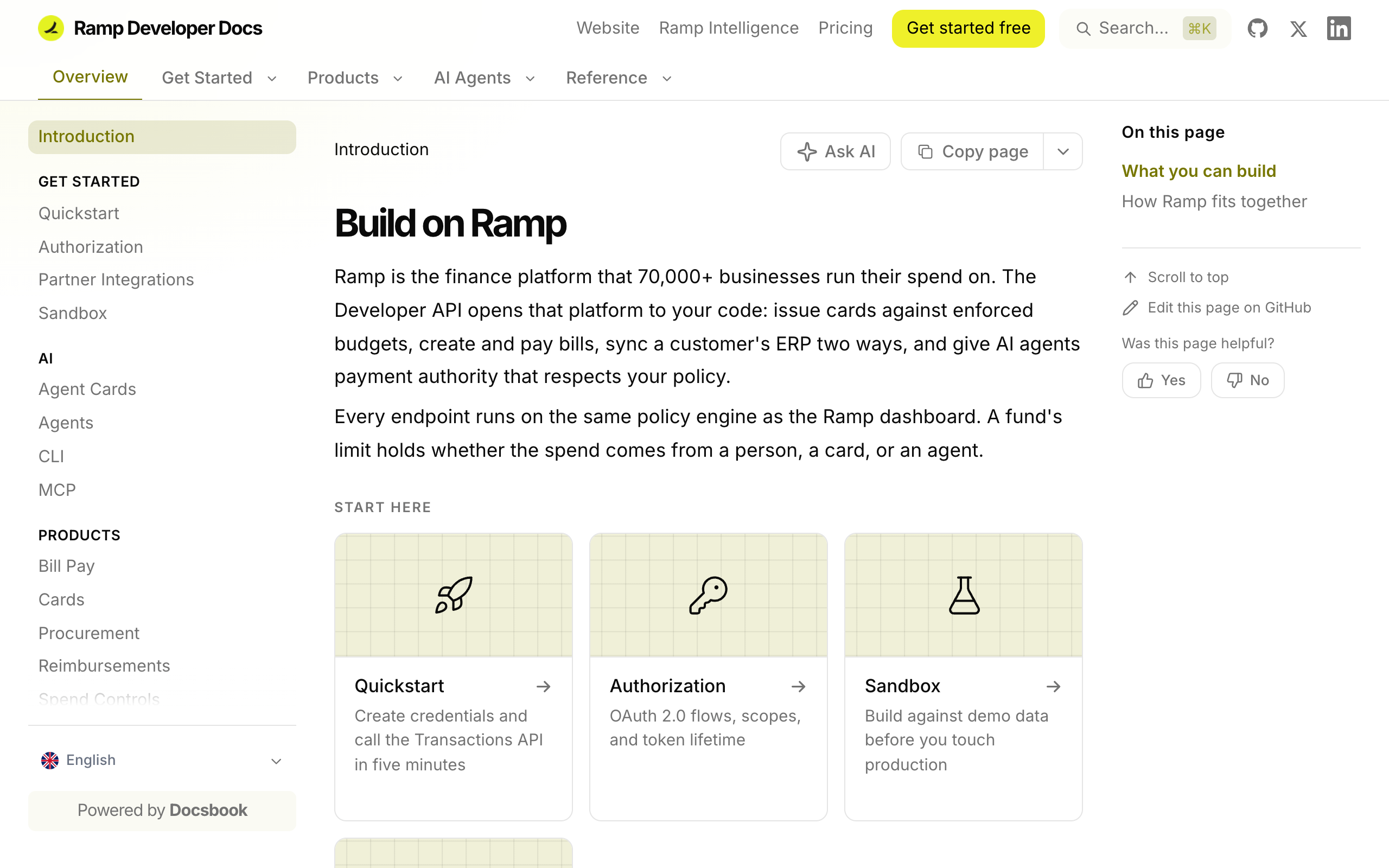Open the GitHub icon link

[1258, 28]
